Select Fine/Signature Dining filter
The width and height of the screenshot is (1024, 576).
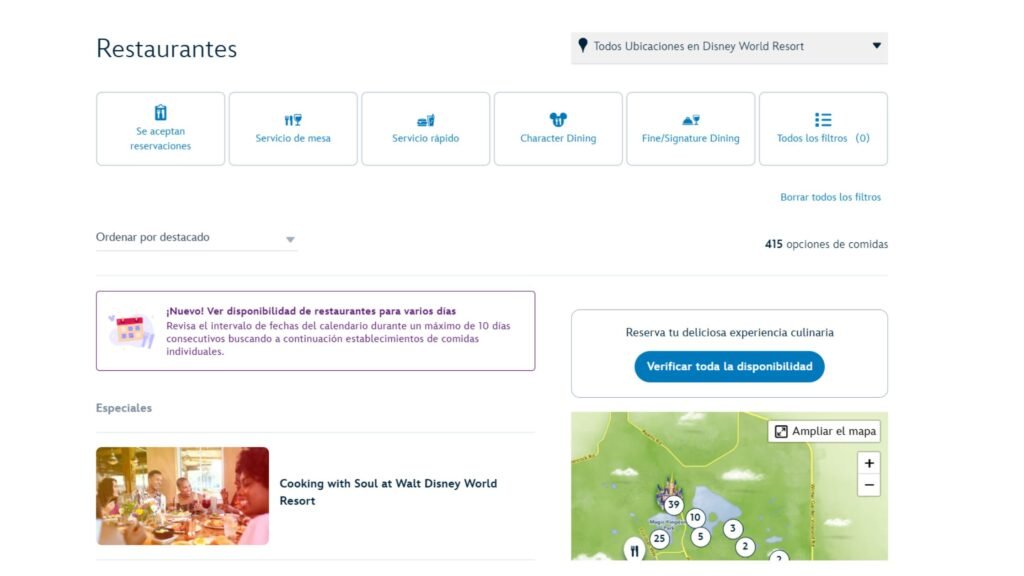(x=690, y=129)
